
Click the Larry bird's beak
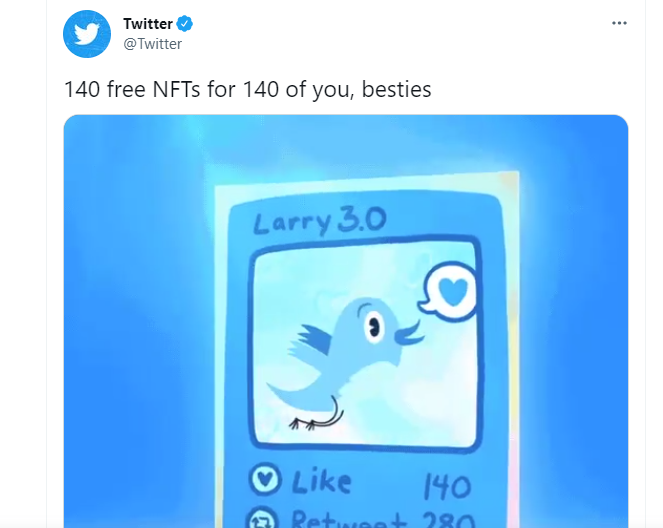[x=408, y=333]
